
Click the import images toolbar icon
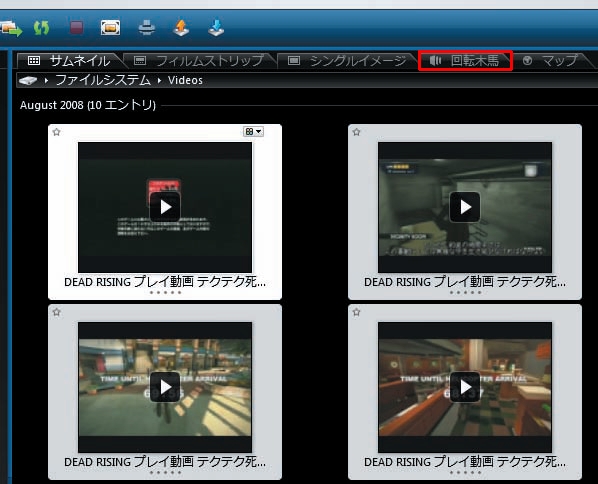coord(11,28)
